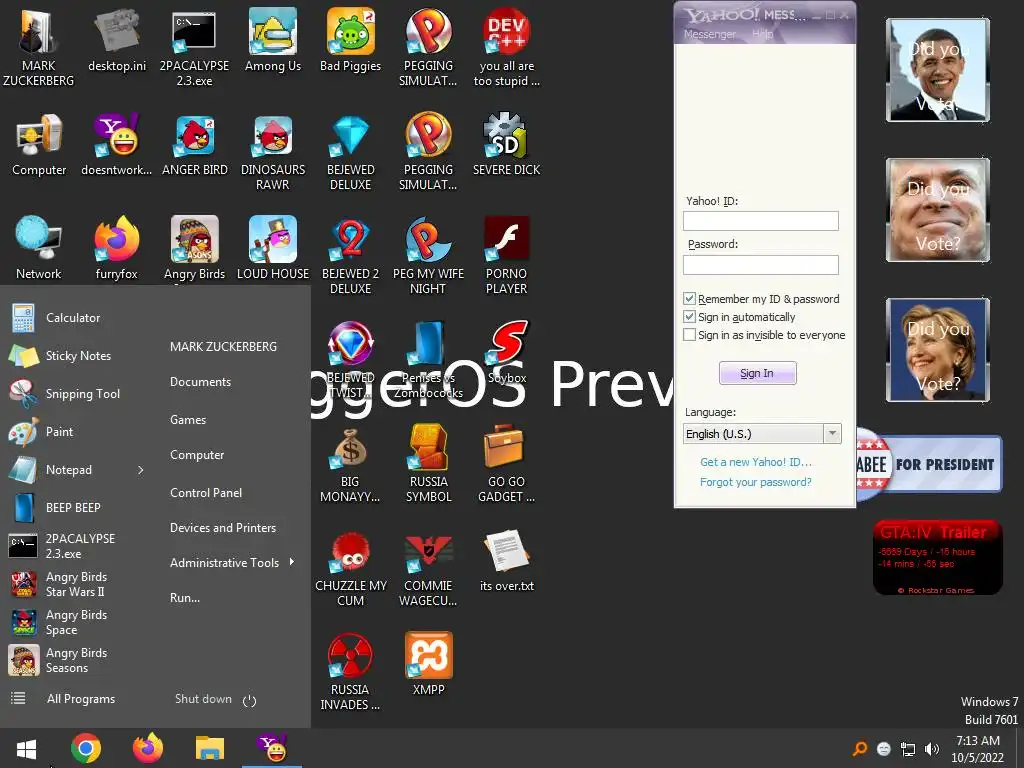Expand the Notepad submenu arrow
Screen dimensions: 1024x768
tap(140, 470)
